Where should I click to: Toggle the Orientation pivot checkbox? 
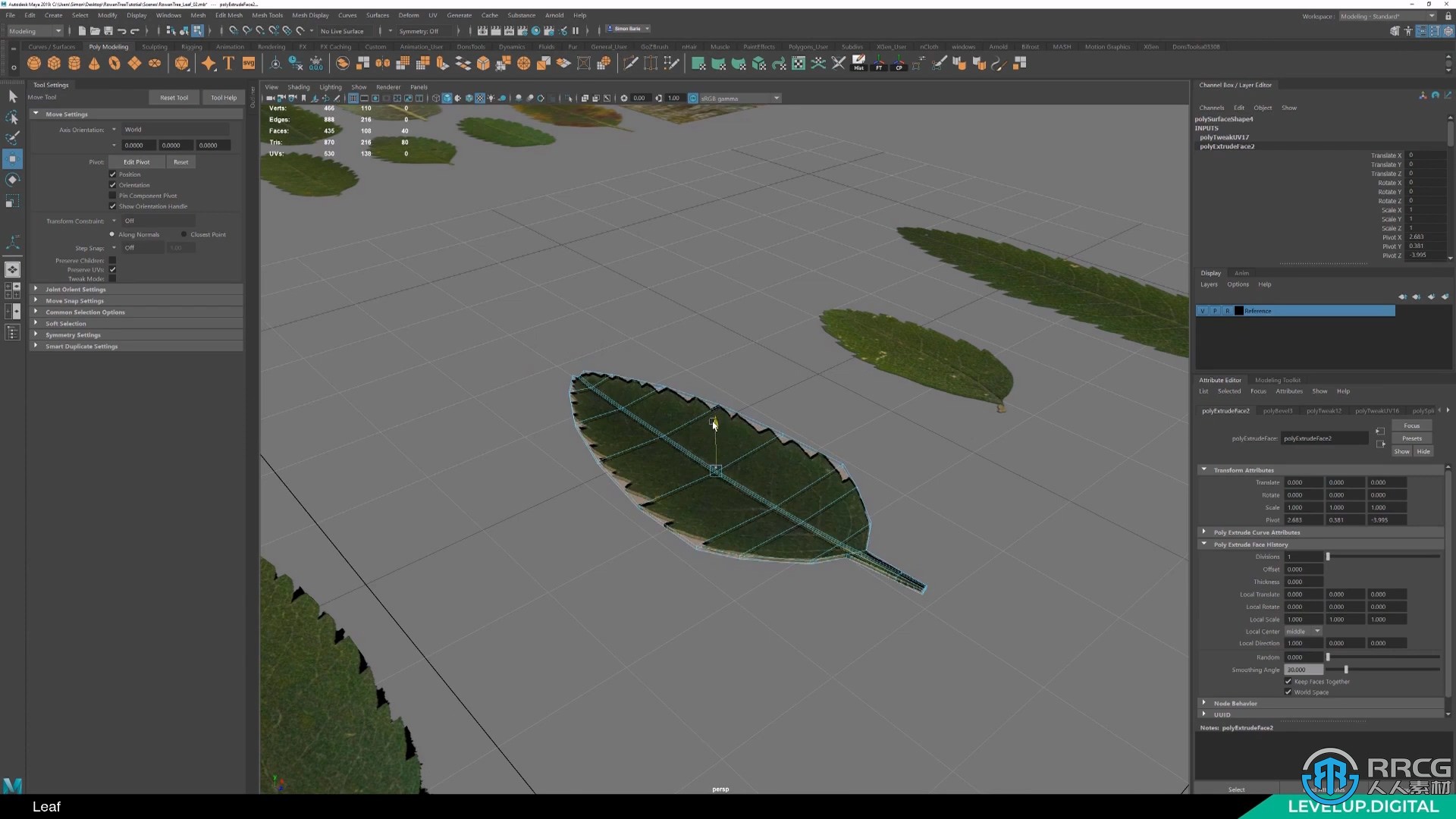[x=113, y=185]
